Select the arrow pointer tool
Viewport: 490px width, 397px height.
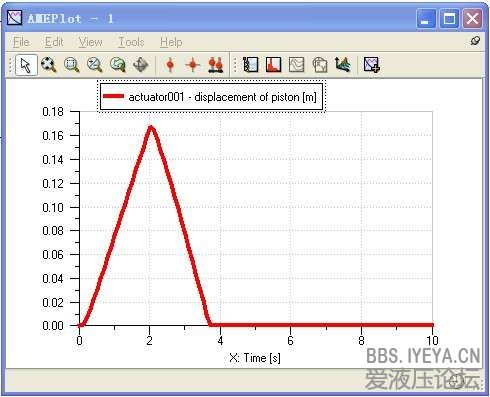pos(26,65)
